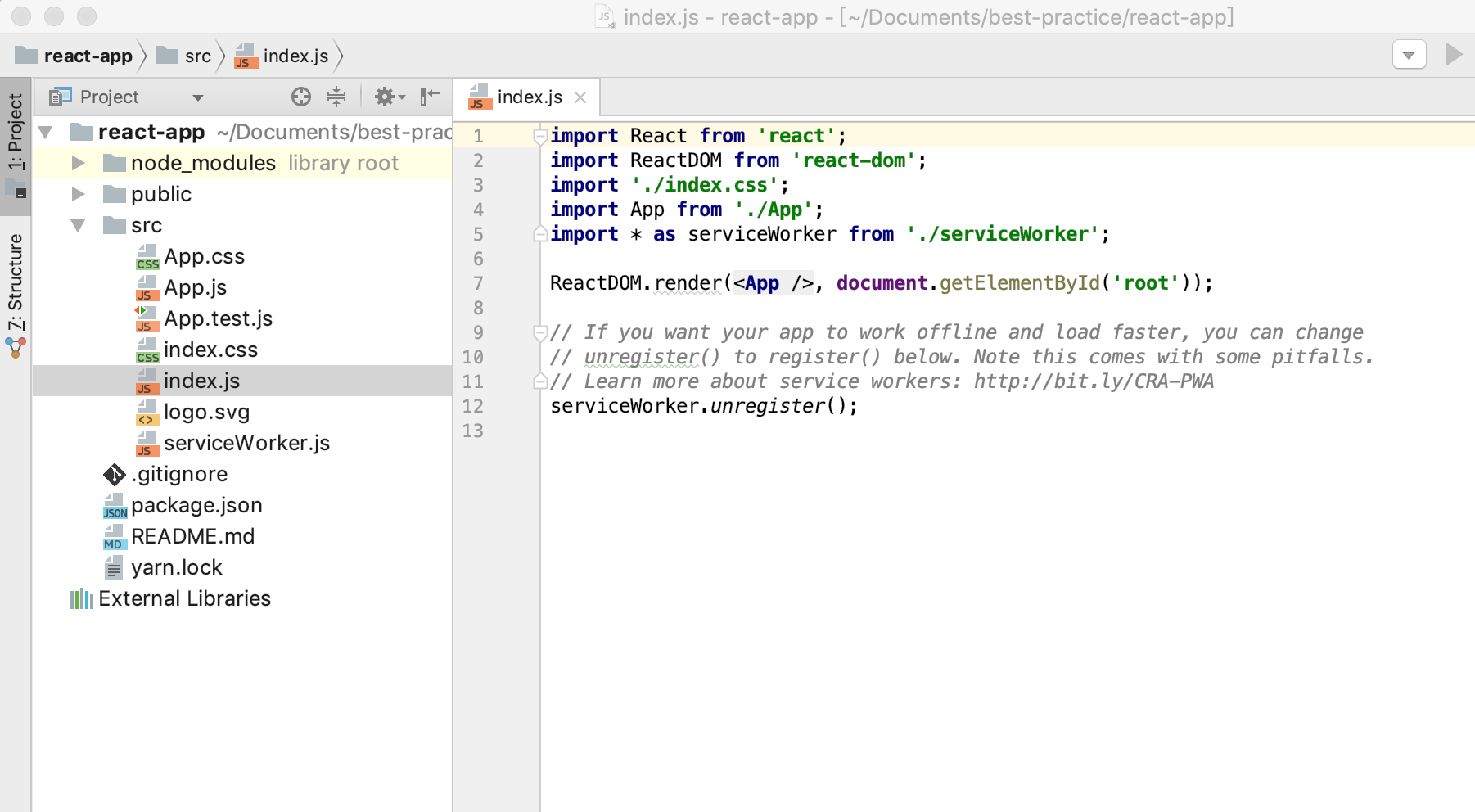Click 'react-dom' string on line 2
This screenshot has width=1475, height=812.
[853, 160]
